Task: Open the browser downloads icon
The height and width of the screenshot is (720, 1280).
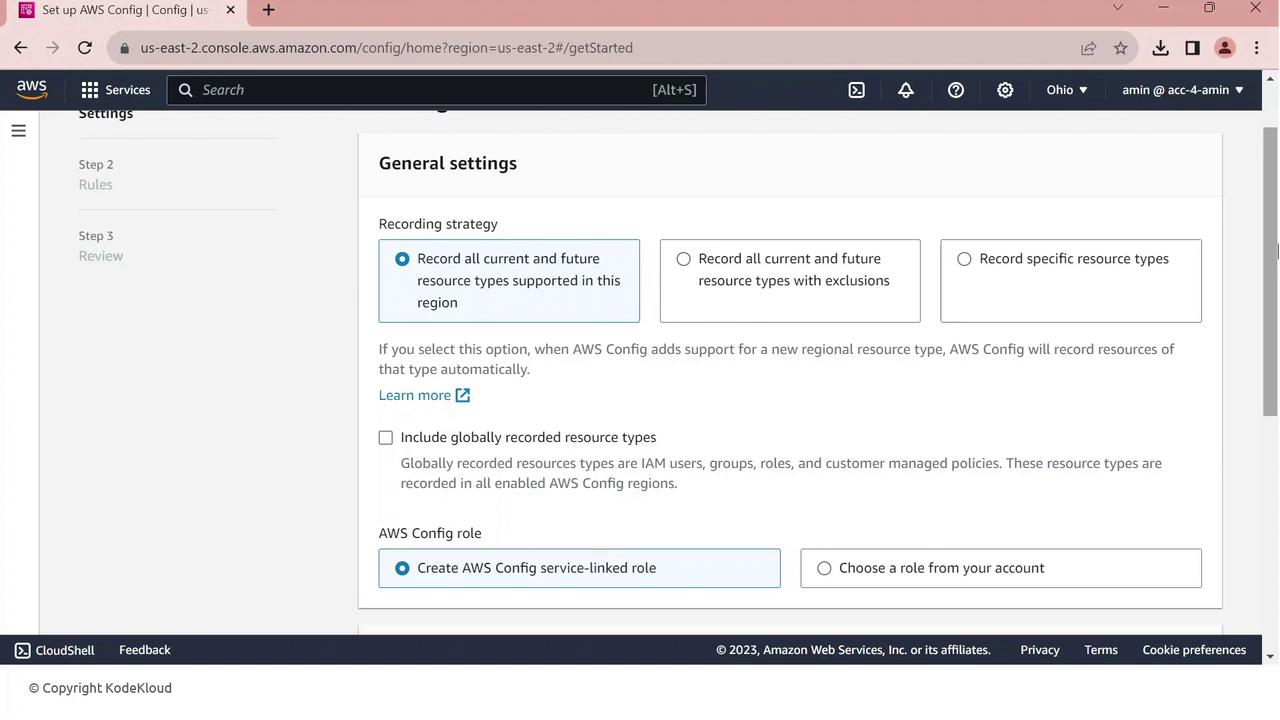Action: 1160,48
